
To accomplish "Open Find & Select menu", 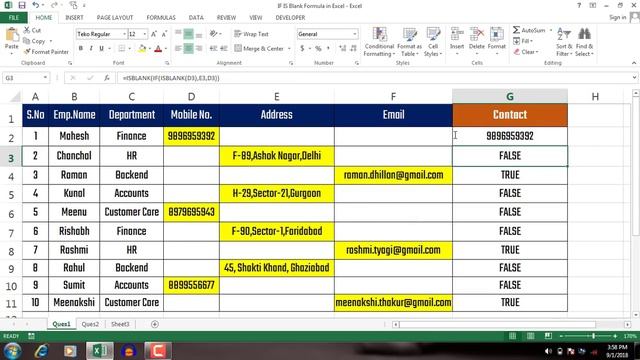I will point(584,42).
